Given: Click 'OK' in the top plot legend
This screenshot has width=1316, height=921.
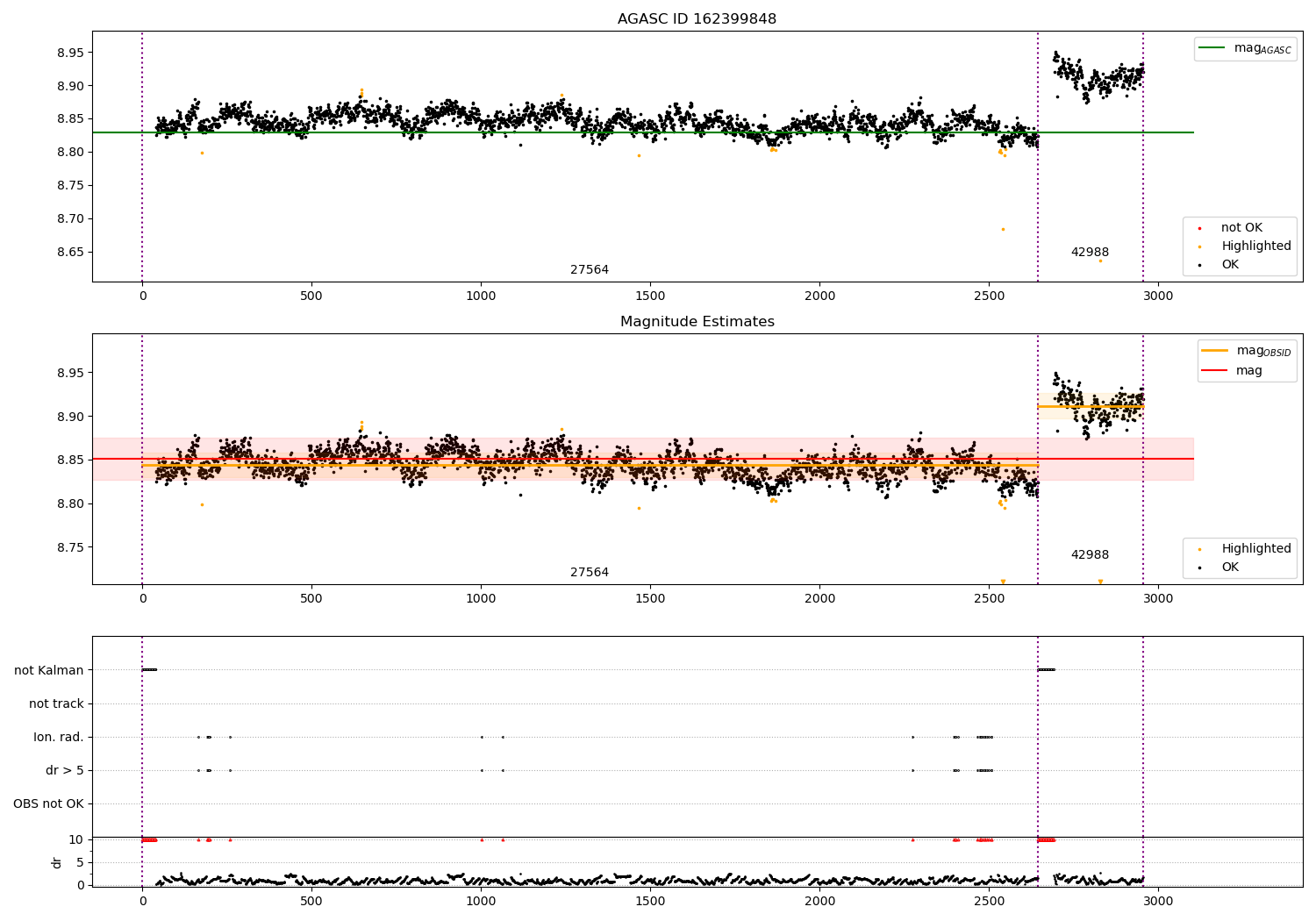Looking at the screenshot, I should point(1219,265).
